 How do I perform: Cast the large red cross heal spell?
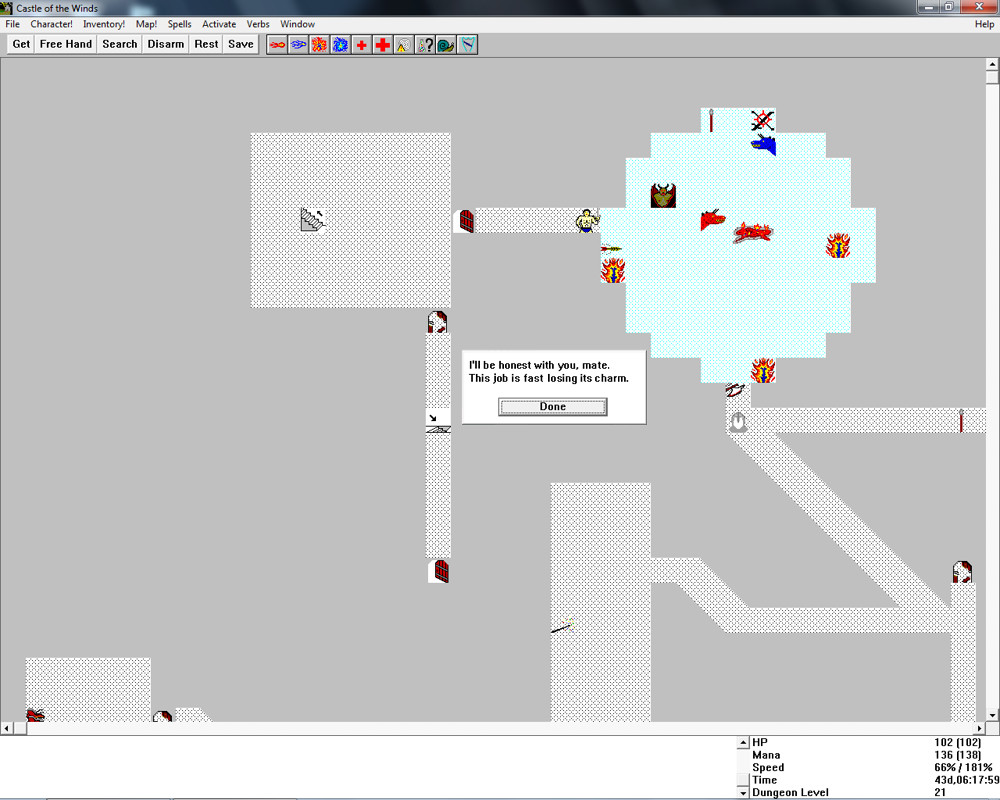383,45
